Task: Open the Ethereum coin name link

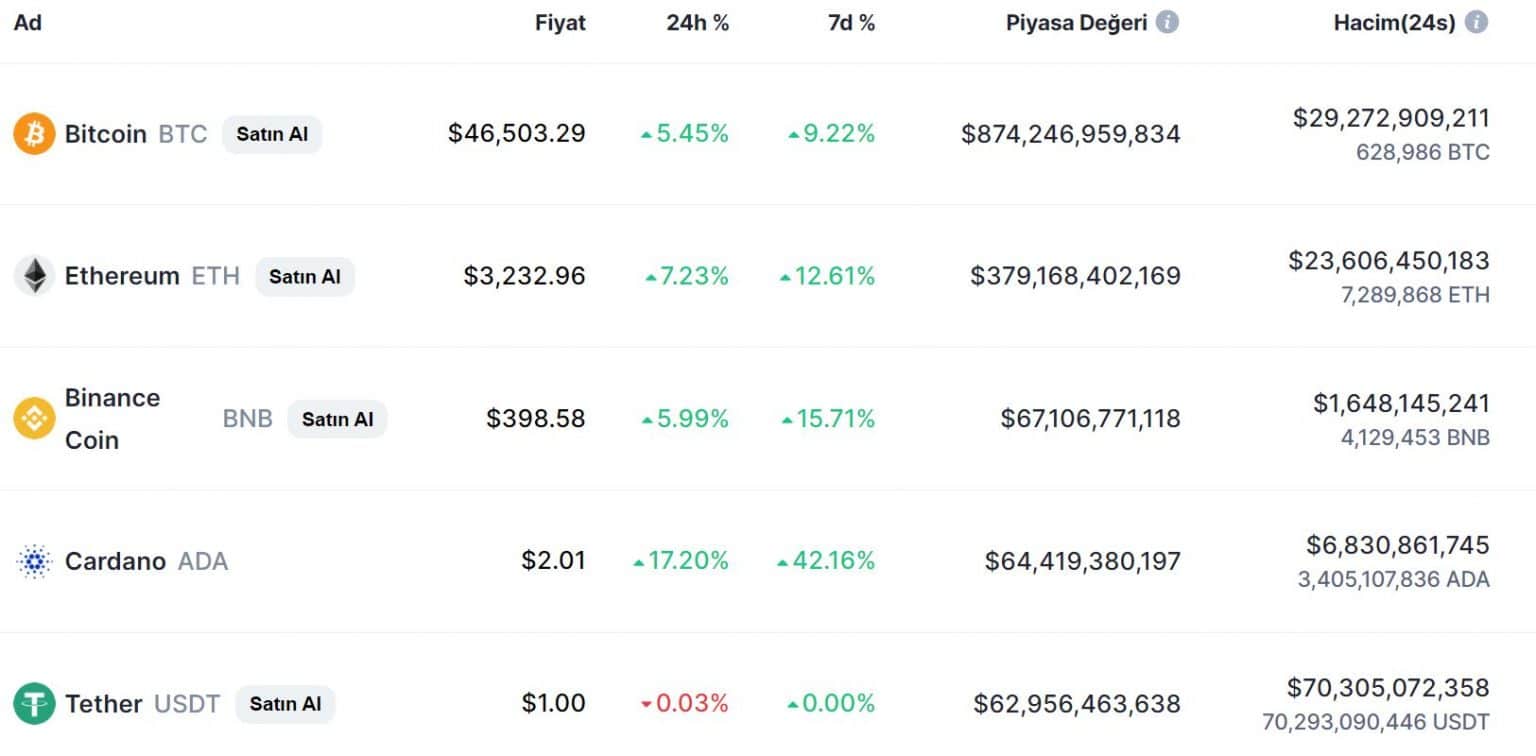Action: 122,276
